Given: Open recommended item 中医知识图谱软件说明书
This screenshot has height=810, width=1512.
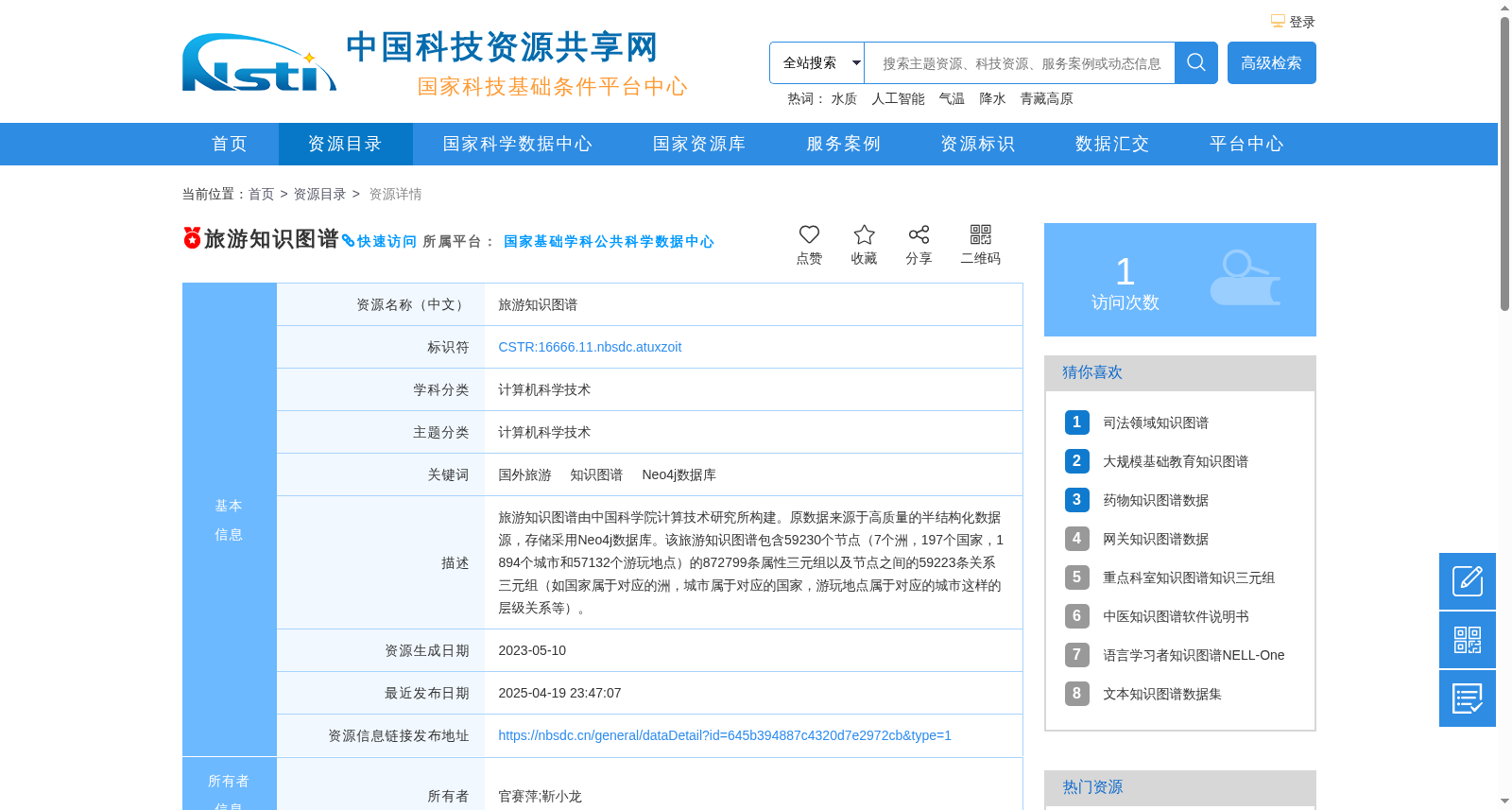Looking at the screenshot, I should click(1176, 616).
